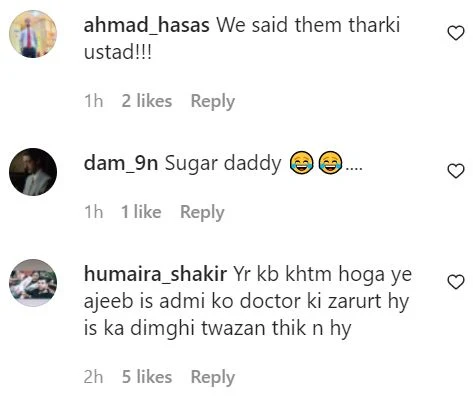Select the 'Yr kb khtm hoga' comment text
473x407 pixels.
[310, 275]
